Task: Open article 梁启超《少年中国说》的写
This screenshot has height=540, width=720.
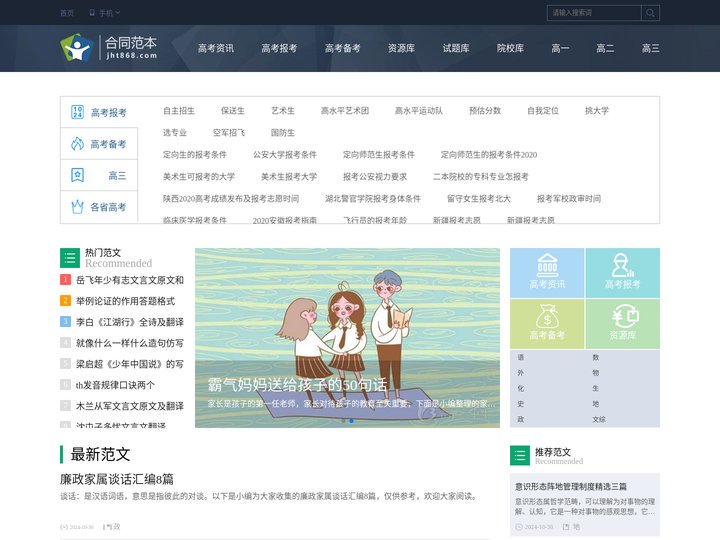Action: tap(130, 364)
